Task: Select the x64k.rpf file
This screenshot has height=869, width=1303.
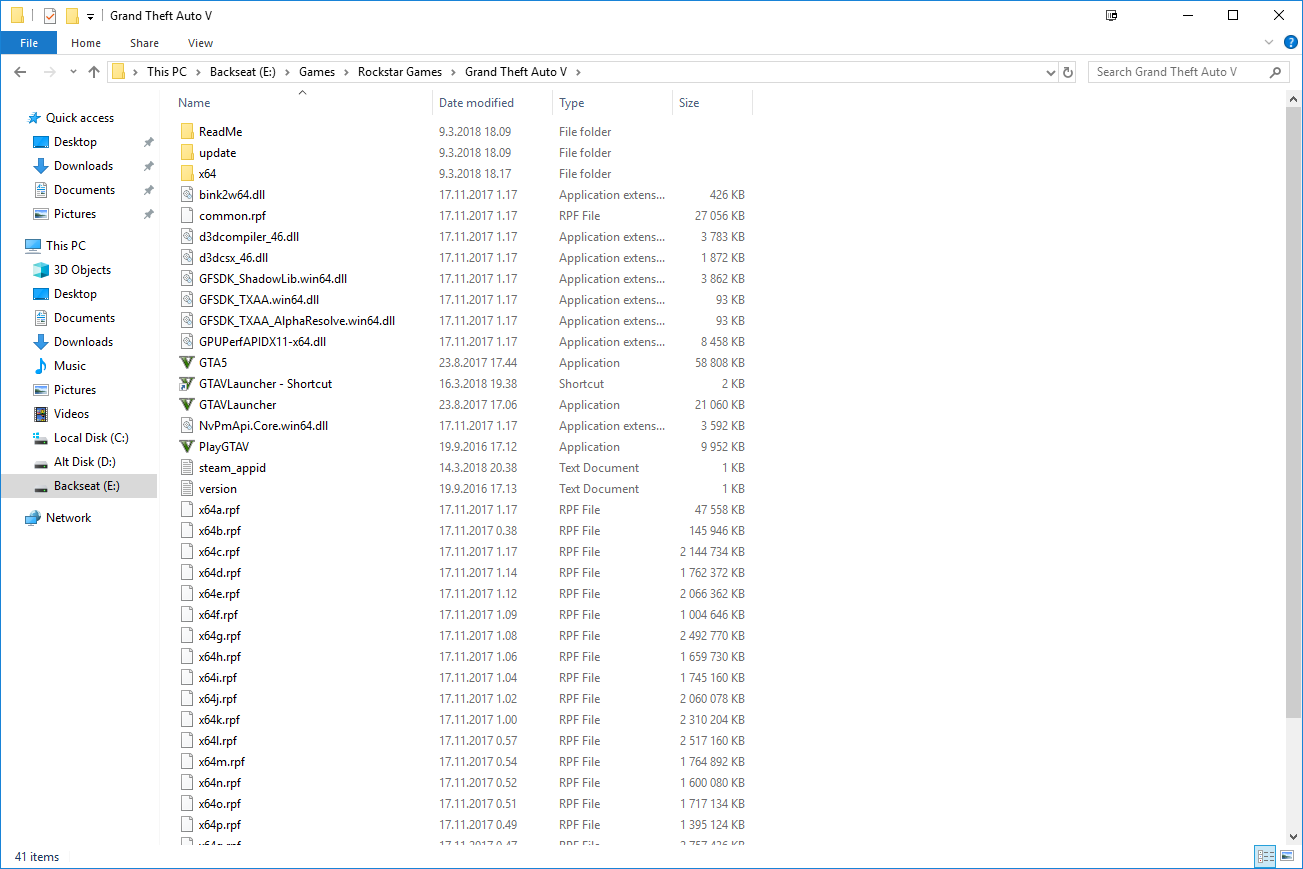Action: click(219, 720)
